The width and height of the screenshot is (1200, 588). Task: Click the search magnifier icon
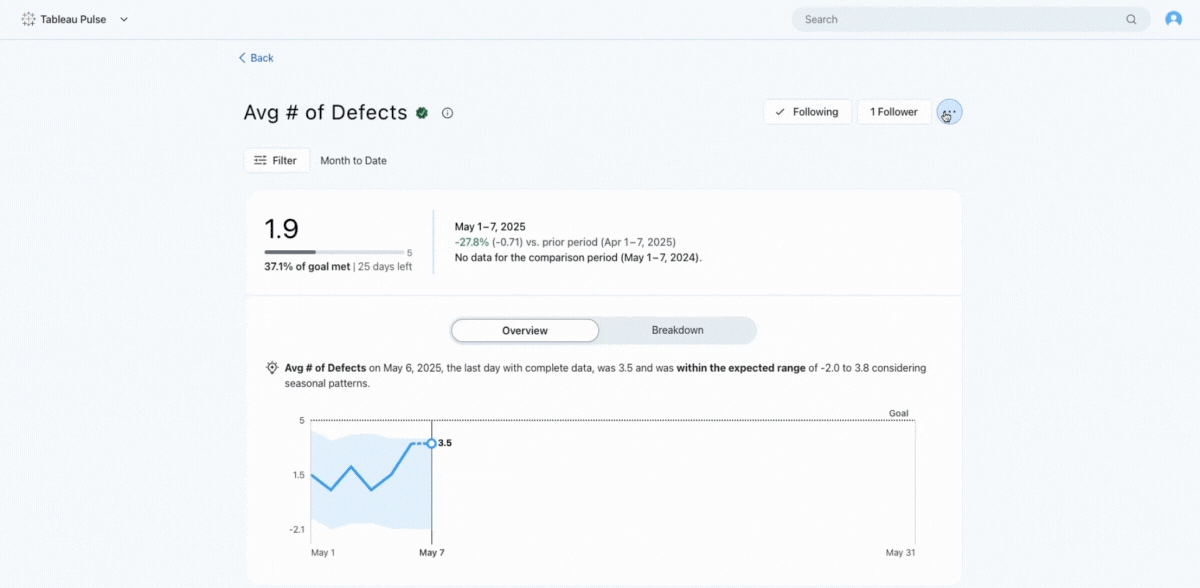(1131, 19)
